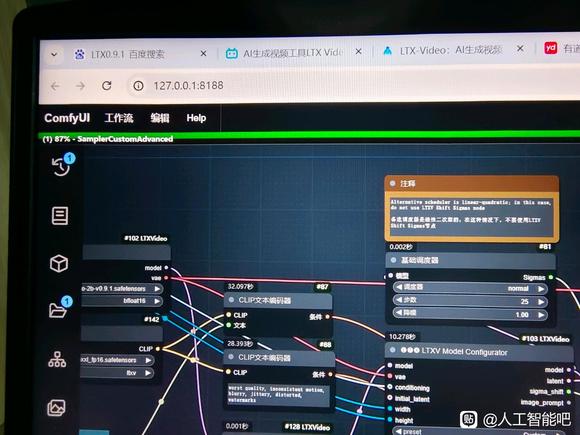Advance 调度器 normal to next option
The width and height of the screenshot is (580, 435).
tap(541, 289)
